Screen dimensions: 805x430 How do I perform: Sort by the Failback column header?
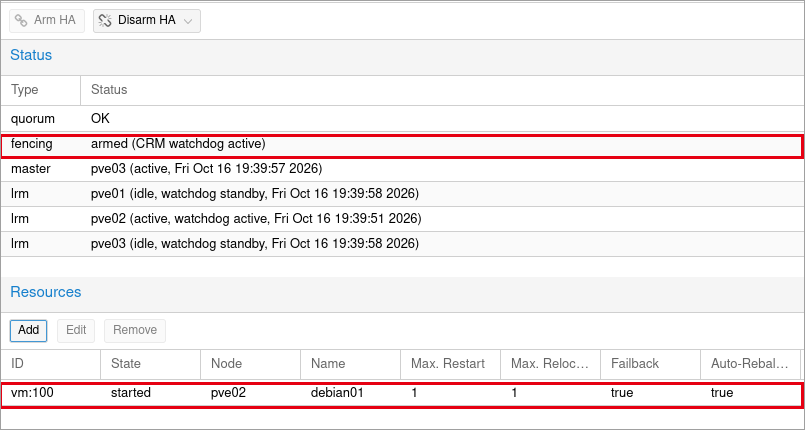coord(650,364)
